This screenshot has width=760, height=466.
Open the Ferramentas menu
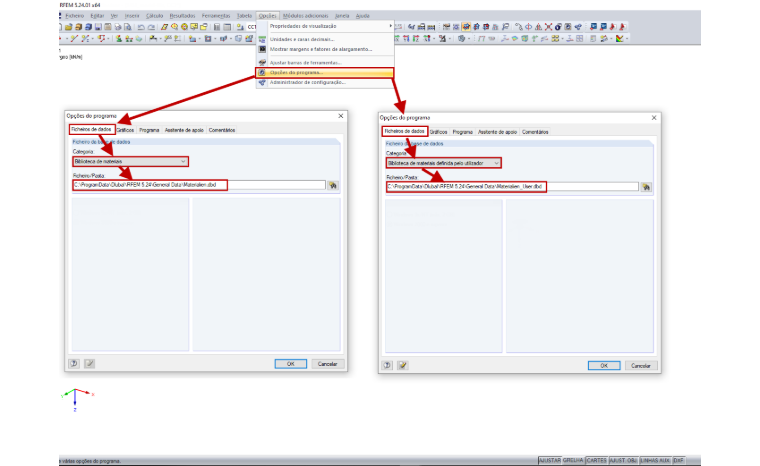coord(216,16)
